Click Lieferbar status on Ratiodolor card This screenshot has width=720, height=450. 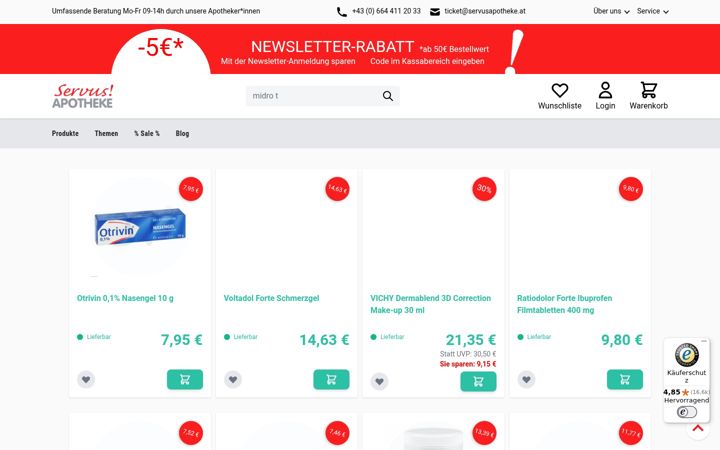point(534,337)
